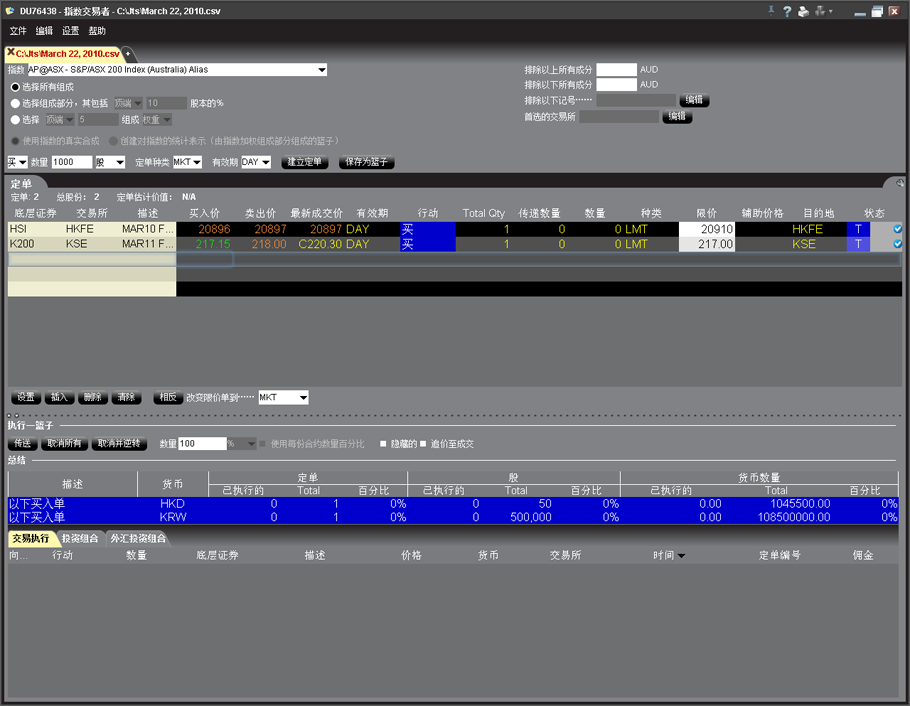
Task: Switch to the 外汇投资组合 tab
Action: (x=139, y=539)
